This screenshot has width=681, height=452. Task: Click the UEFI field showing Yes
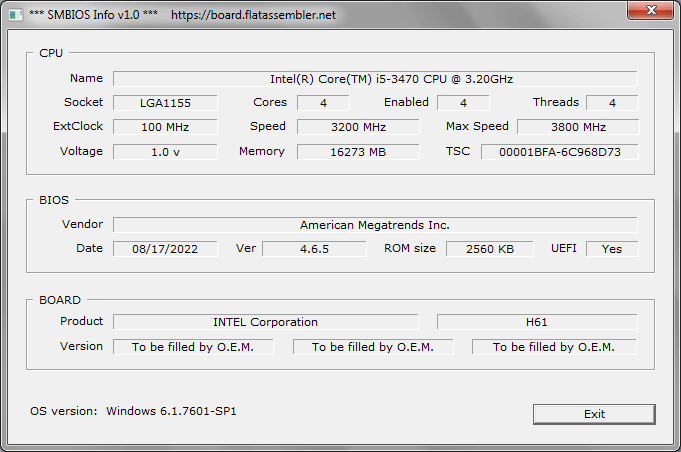coord(612,249)
